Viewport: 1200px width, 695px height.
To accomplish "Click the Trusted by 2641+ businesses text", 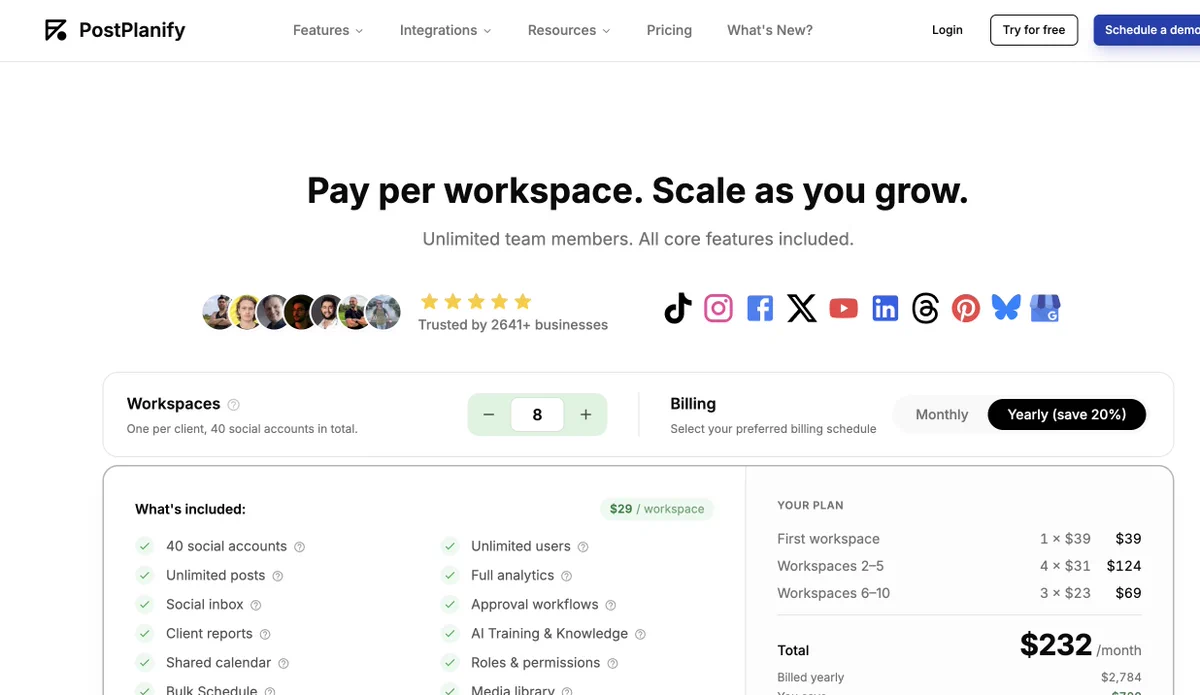I will [513, 324].
